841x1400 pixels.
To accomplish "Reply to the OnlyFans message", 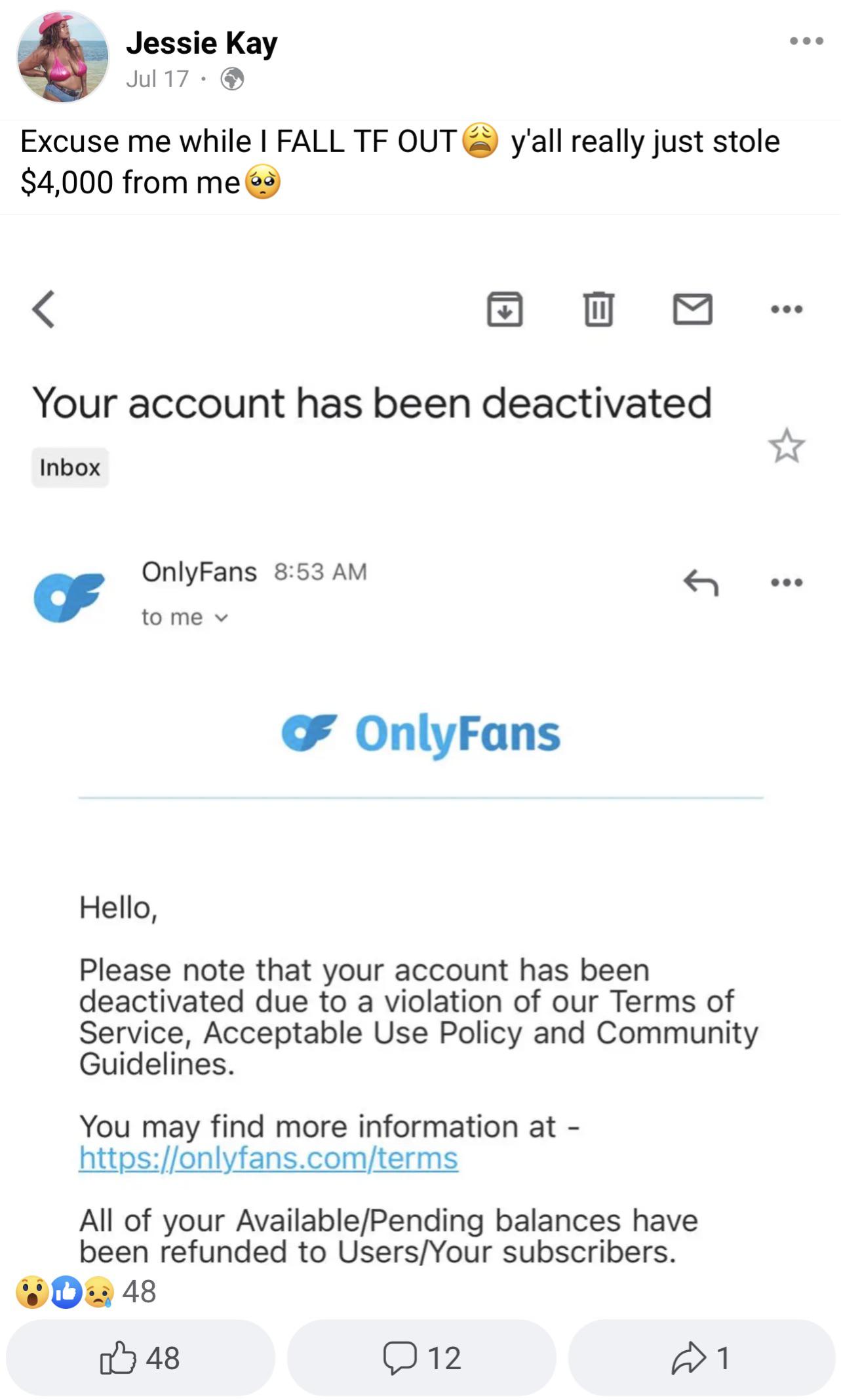I will tap(701, 582).
